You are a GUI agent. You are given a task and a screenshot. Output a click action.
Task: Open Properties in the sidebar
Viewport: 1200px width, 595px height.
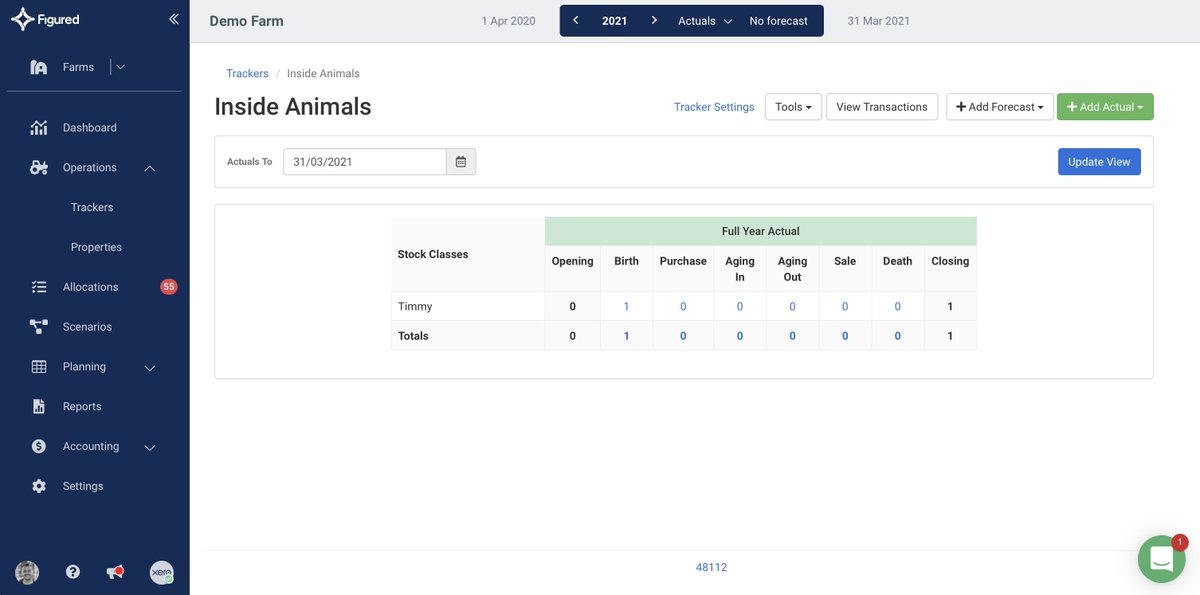(96, 247)
